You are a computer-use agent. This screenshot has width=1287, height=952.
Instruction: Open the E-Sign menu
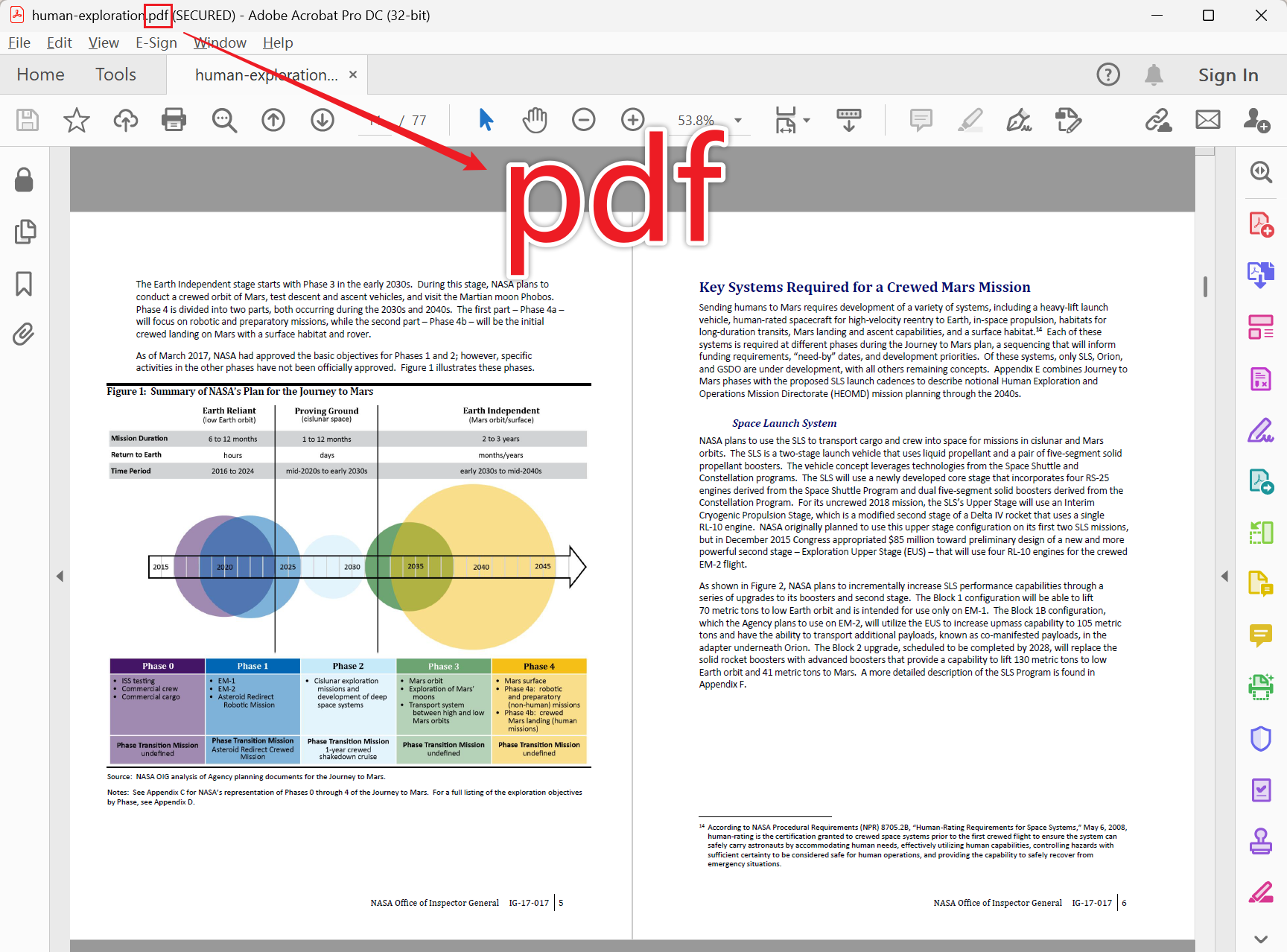coord(156,42)
